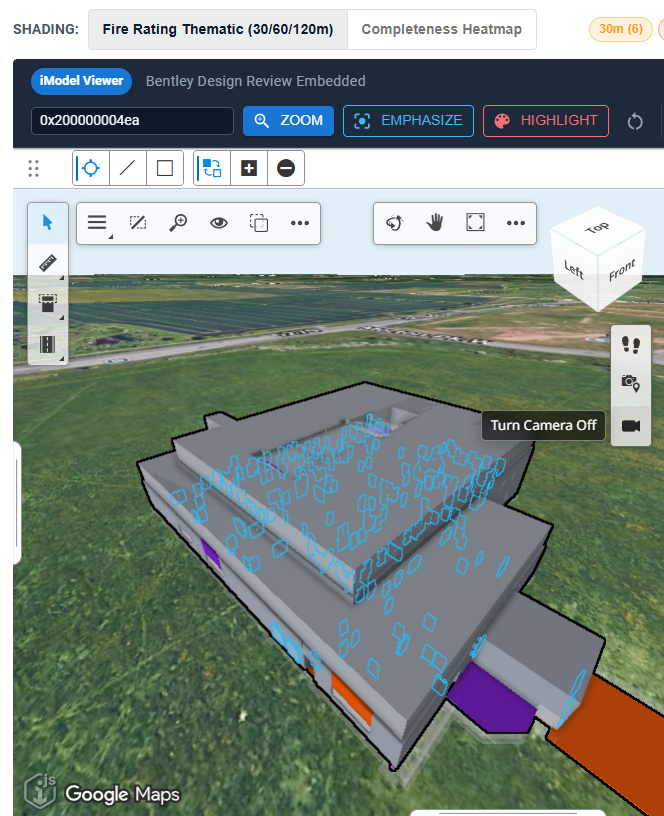
Task: Activate the pan hand tool
Action: click(435, 223)
